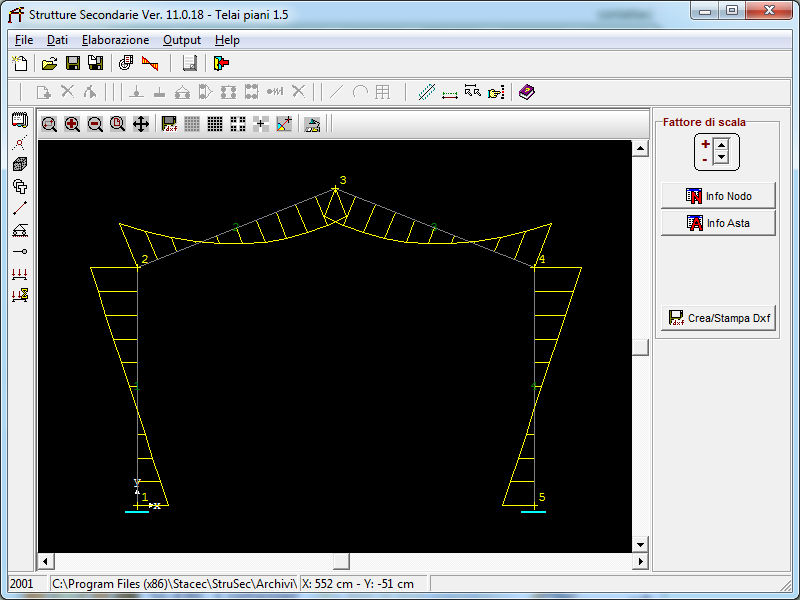800x600 pixels.
Task: Save with the single floppy disk icon
Action: coord(73,63)
